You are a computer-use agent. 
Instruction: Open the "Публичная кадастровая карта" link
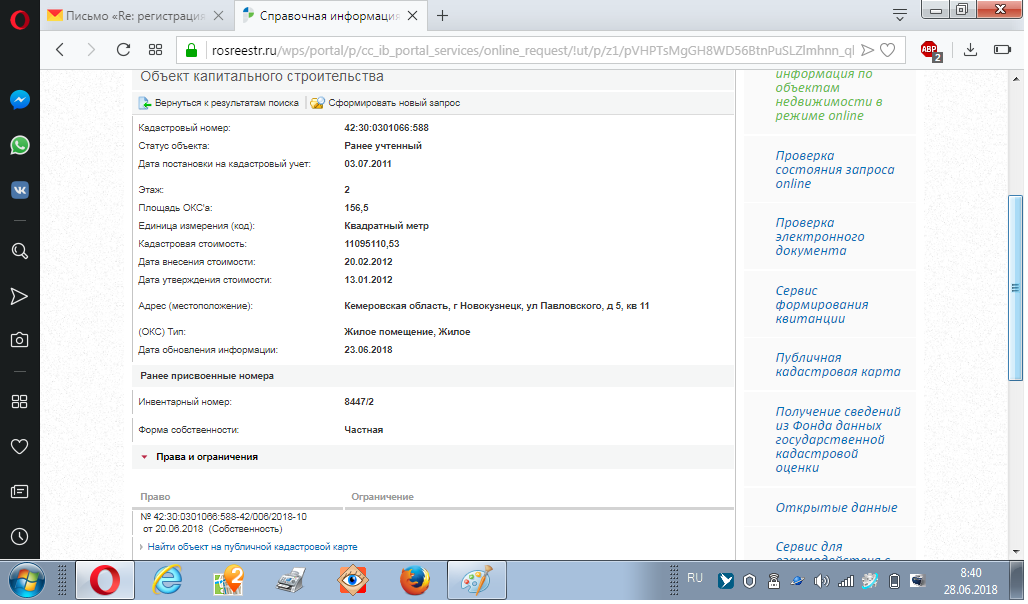tap(838, 364)
